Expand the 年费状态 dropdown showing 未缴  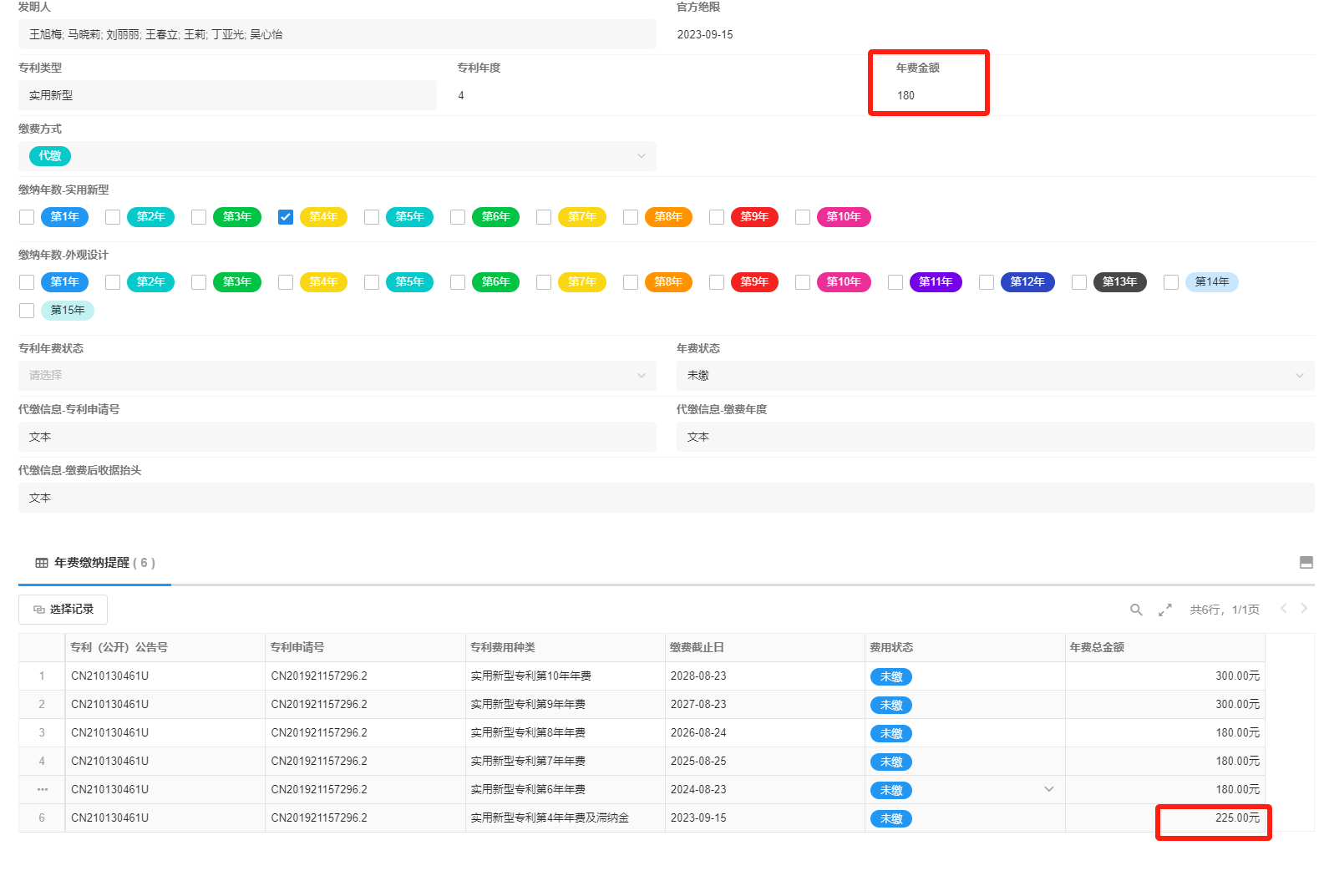pos(1299,376)
